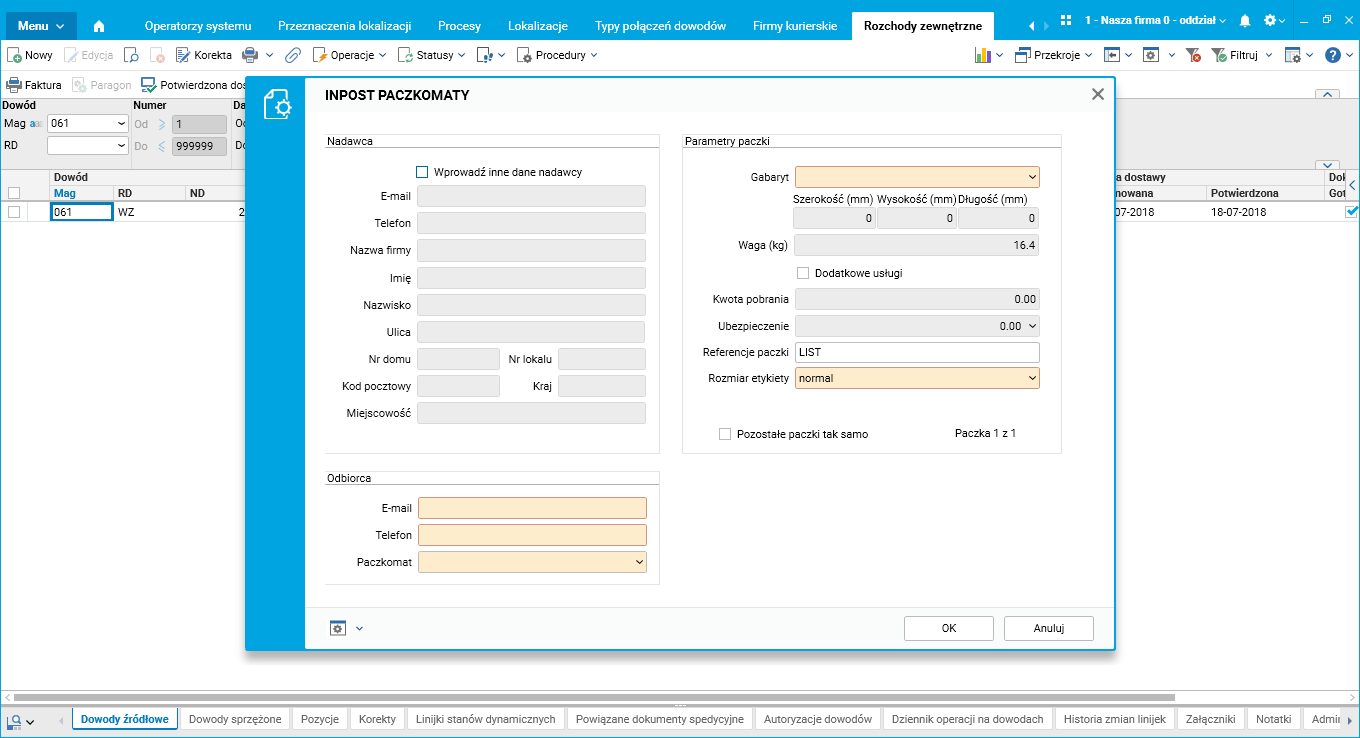Click the home icon in the top bar
Screen dimensions: 1360x738
coord(98,25)
